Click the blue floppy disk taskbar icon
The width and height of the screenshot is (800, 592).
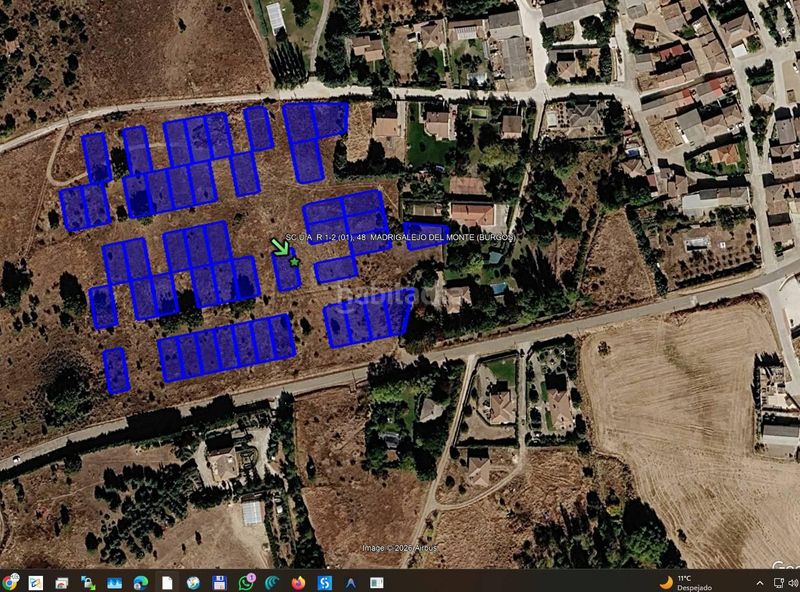[x=219, y=582]
